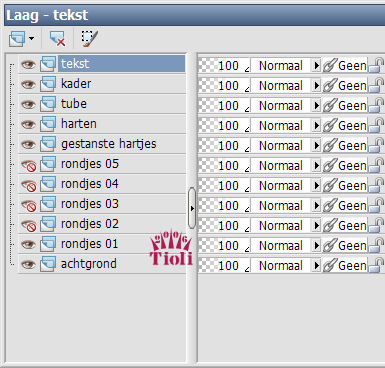This screenshot has width=385, height=368.
Task: Open the blend mode dropdown for gestanste hartjes
Action: coord(316,145)
